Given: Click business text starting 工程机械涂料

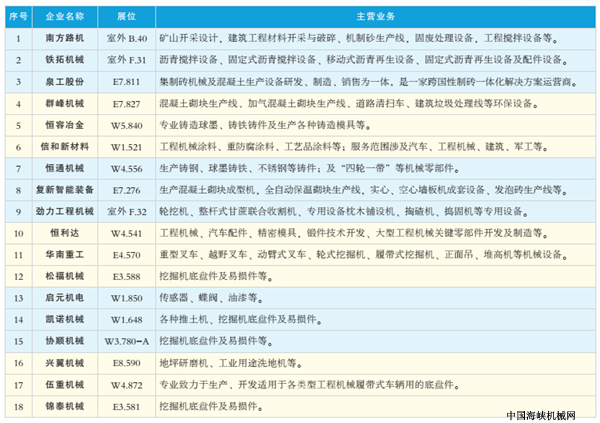Looking at the screenshot, I should tap(354, 147).
